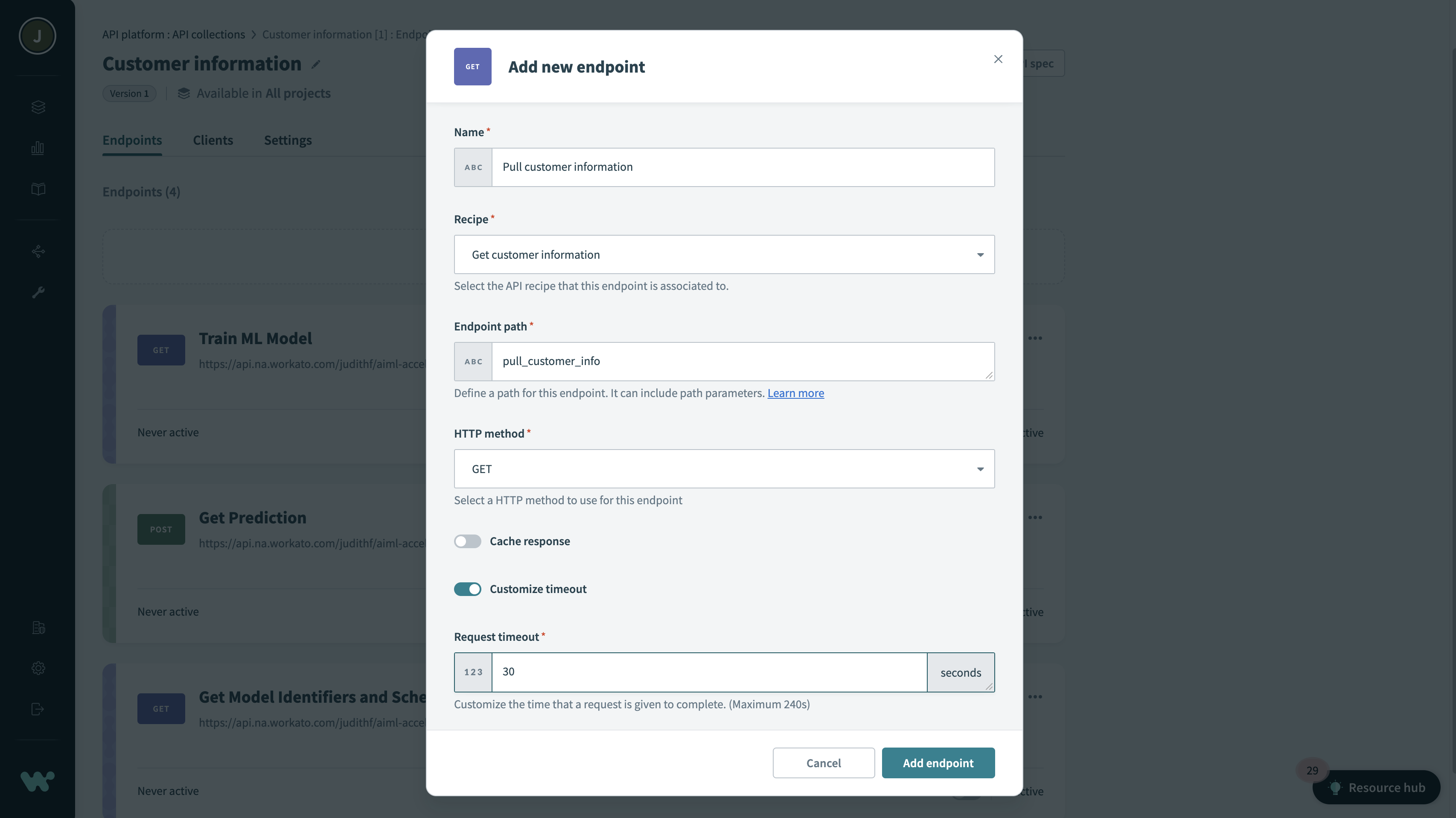Screen dimensions: 1456x818
Task: Click the logout icon in sidebar
Action: coord(38,709)
